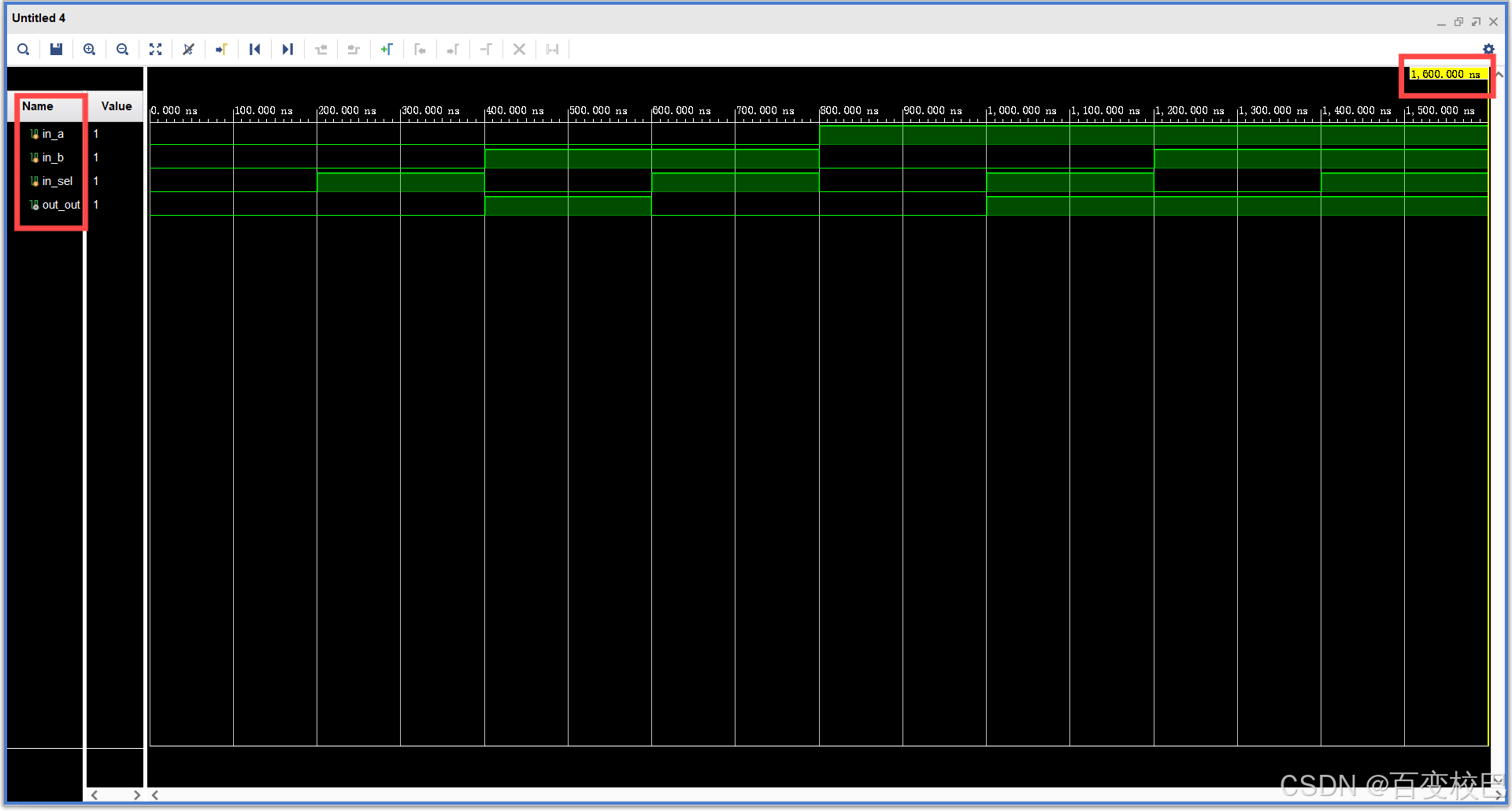Click the Zoom In icon
Viewport: 1512px width, 811px height.
tap(90, 50)
